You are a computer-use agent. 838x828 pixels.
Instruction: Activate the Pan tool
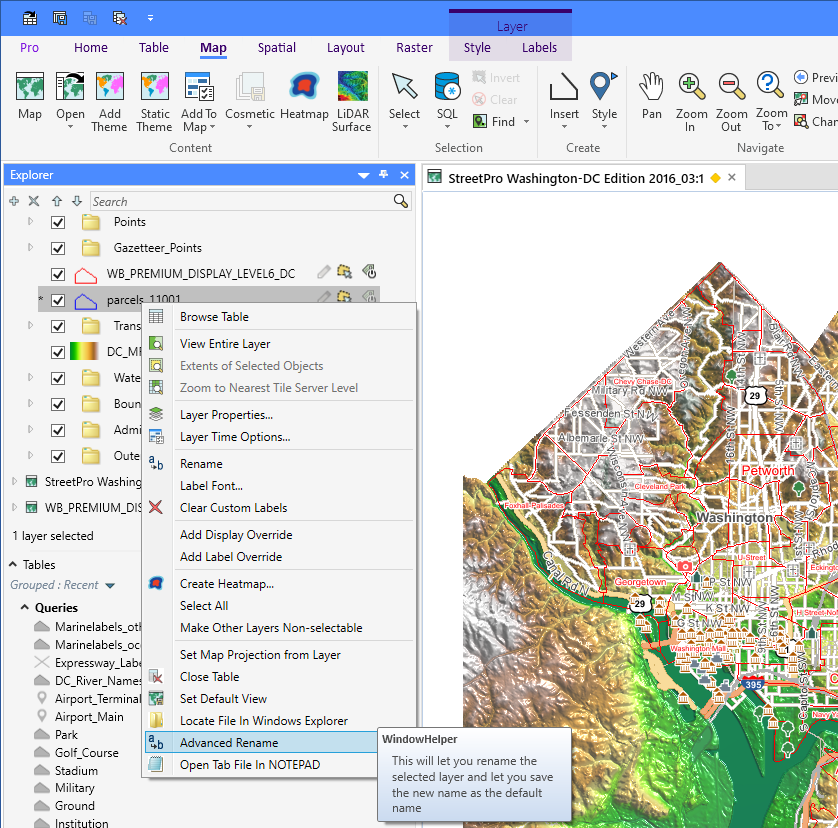point(651,95)
